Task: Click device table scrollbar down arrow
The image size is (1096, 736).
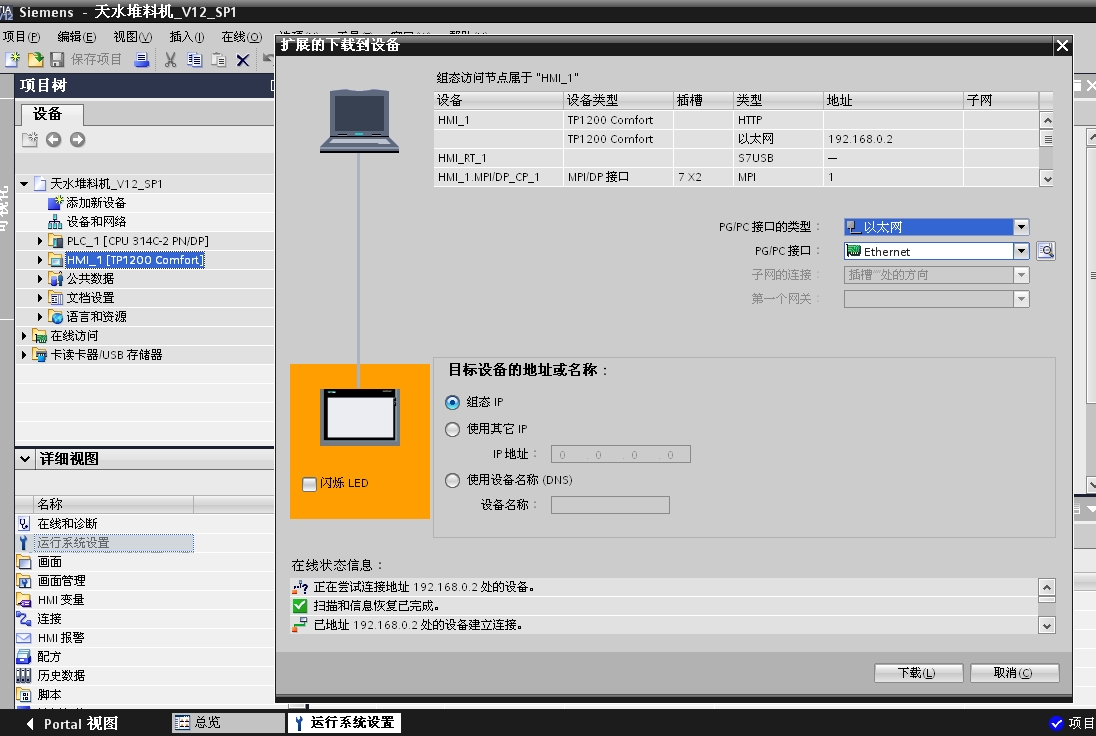Action: point(1046,178)
